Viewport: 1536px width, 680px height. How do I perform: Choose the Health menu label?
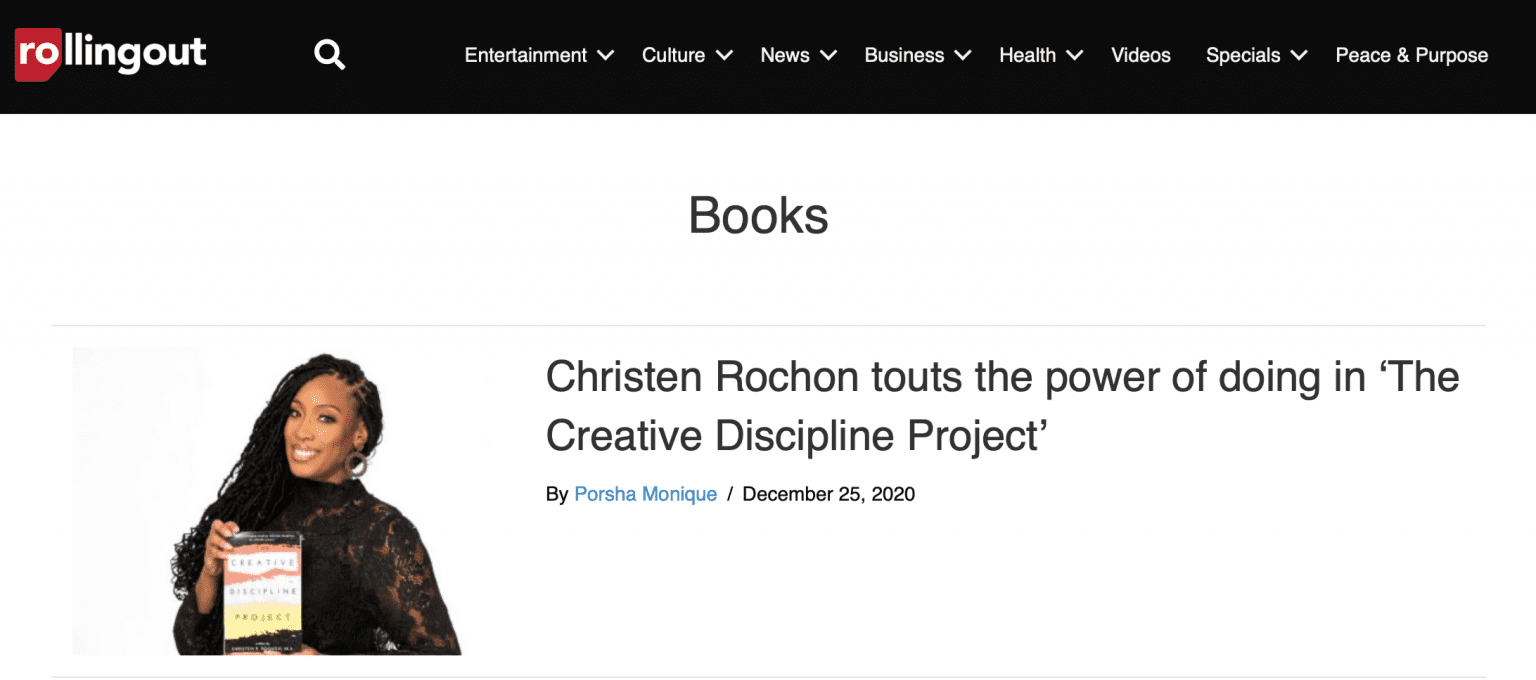point(1027,56)
